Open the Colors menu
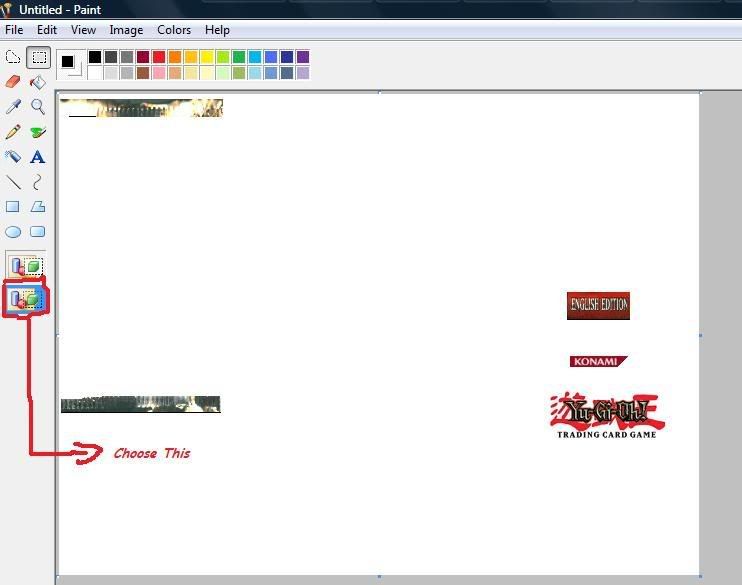 click(174, 30)
